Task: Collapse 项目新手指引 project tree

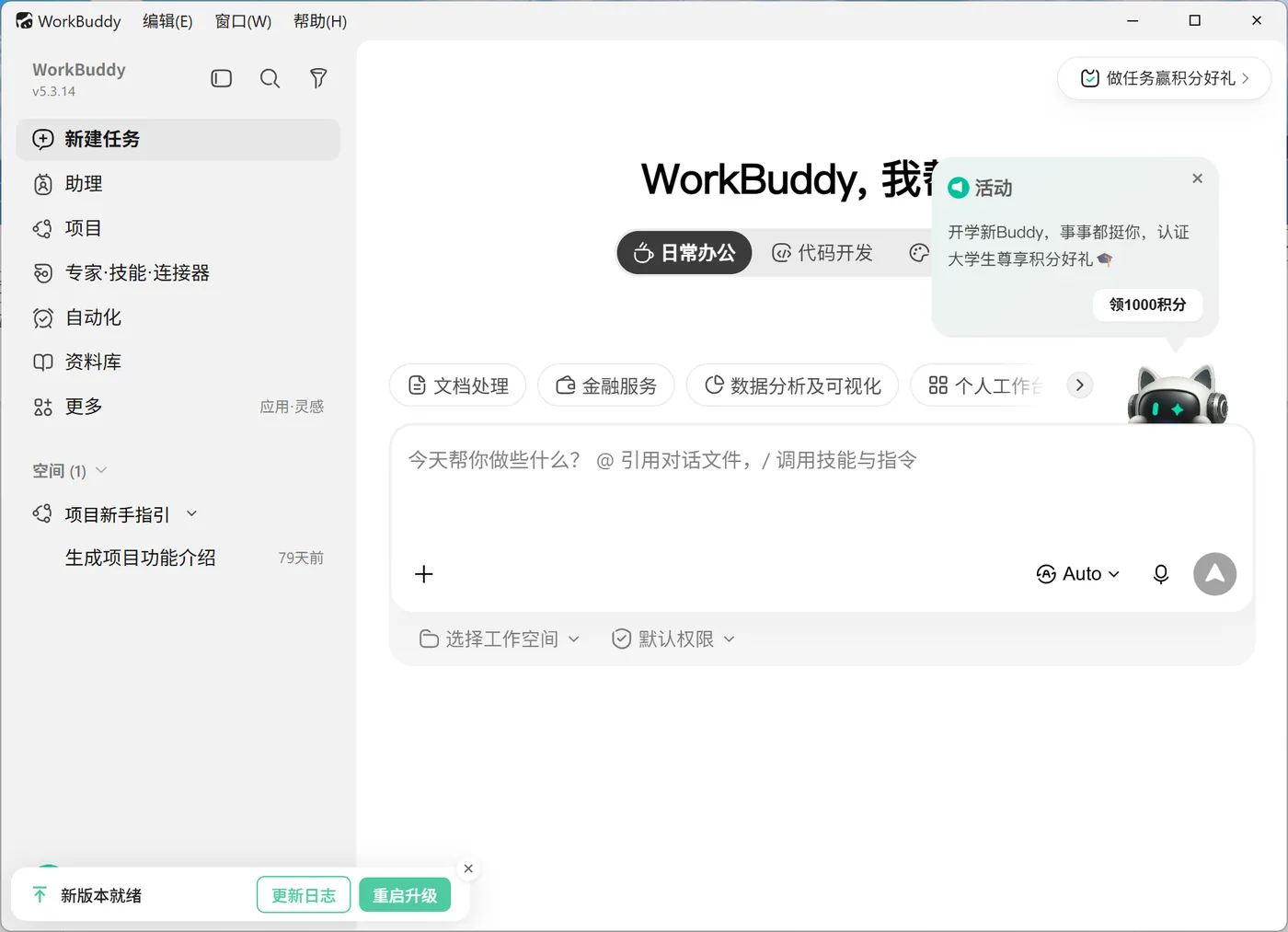Action: point(191,514)
